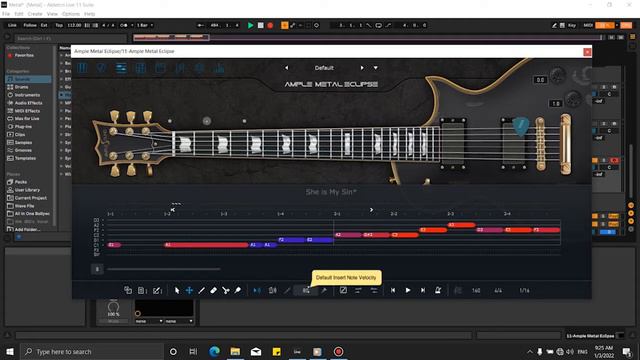Click the 4/4 time signature in Riffer
Image resolution: width=640 pixels, height=360 pixels.
498,291
